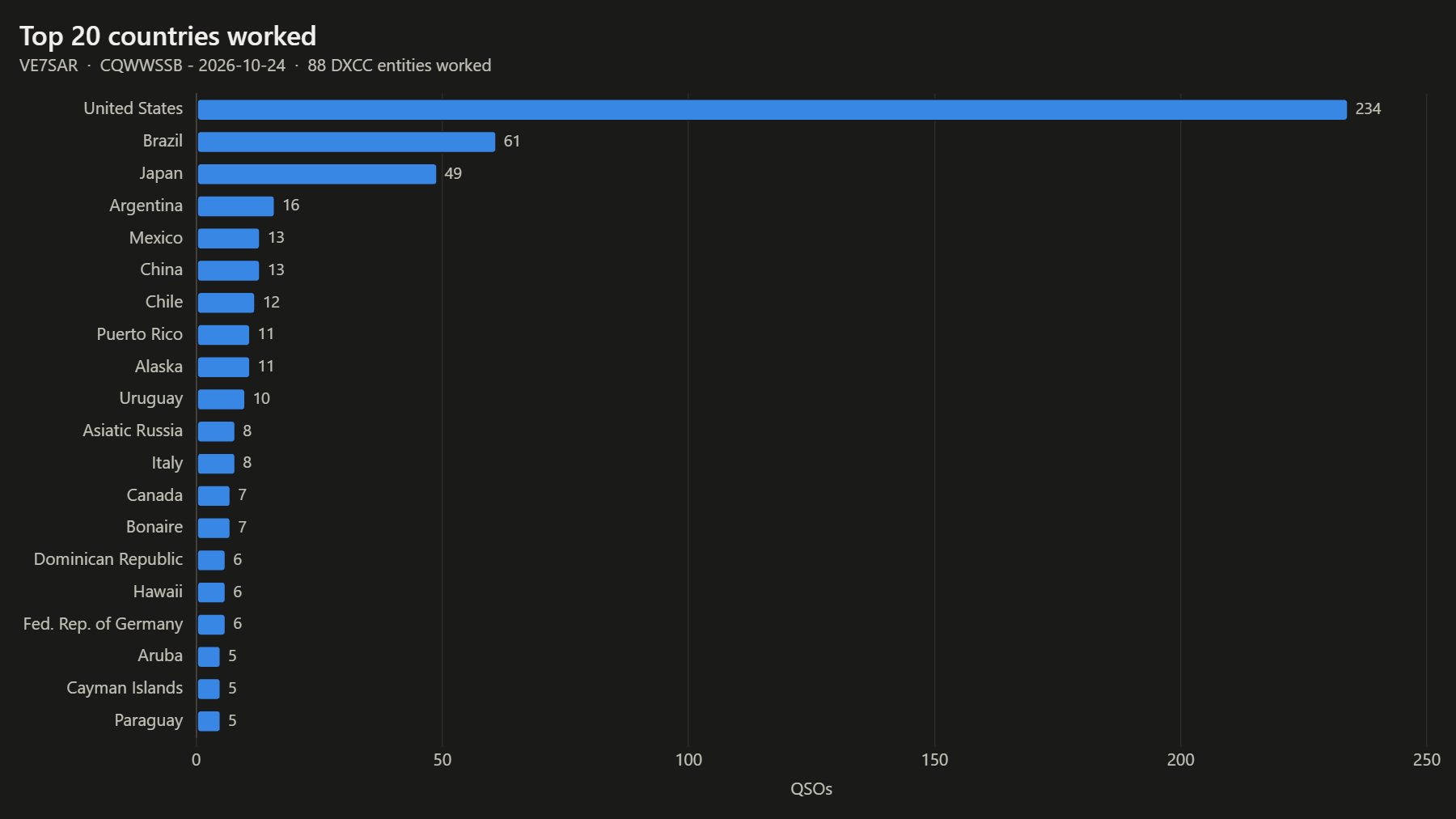Click the x-axis tick '50'
This screenshot has width=1456, height=819.
442,760
